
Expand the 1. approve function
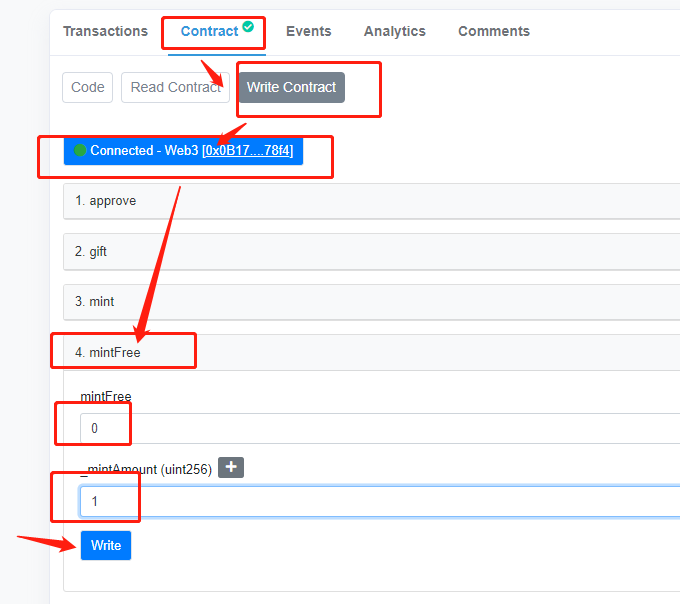pos(372,201)
